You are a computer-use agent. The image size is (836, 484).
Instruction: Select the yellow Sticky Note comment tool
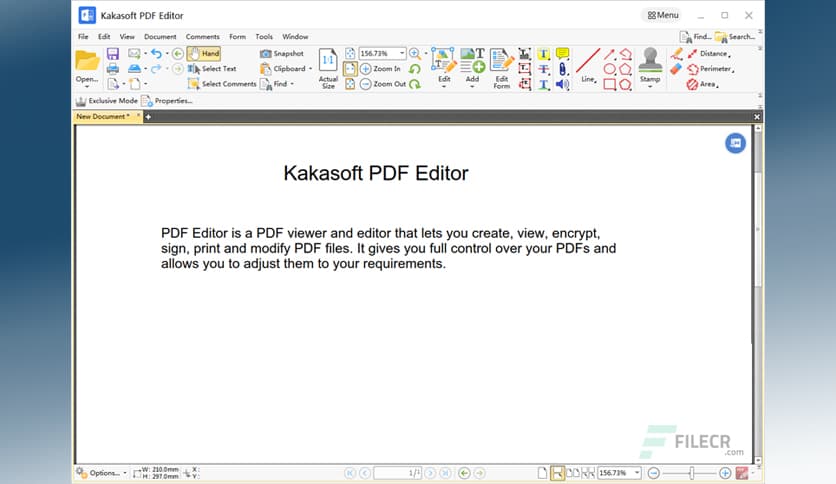(x=562, y=53)
